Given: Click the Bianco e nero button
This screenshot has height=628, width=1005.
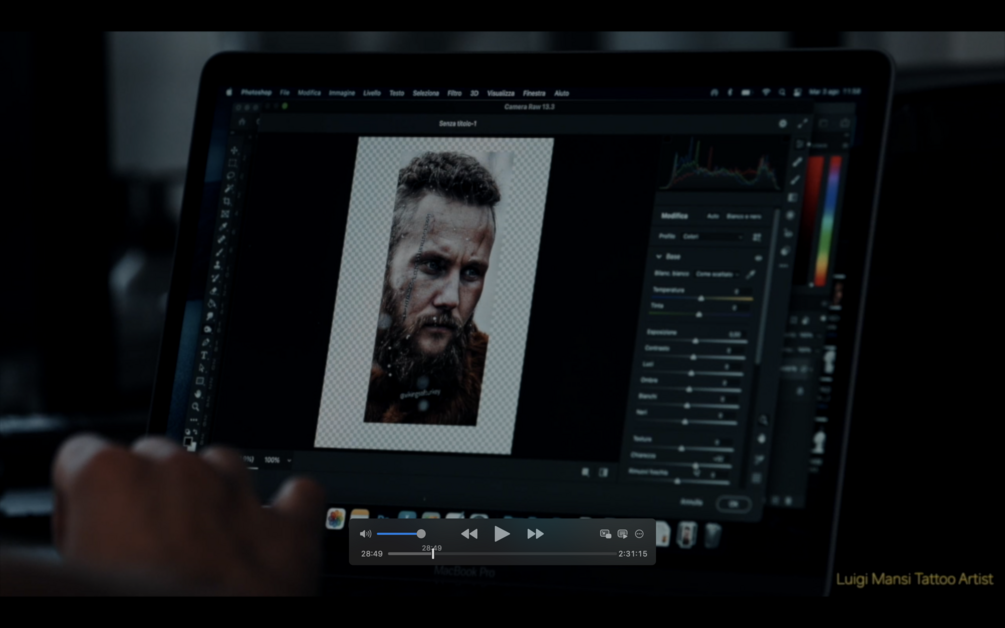Looking at the screenshot, I should pos(743,217).
